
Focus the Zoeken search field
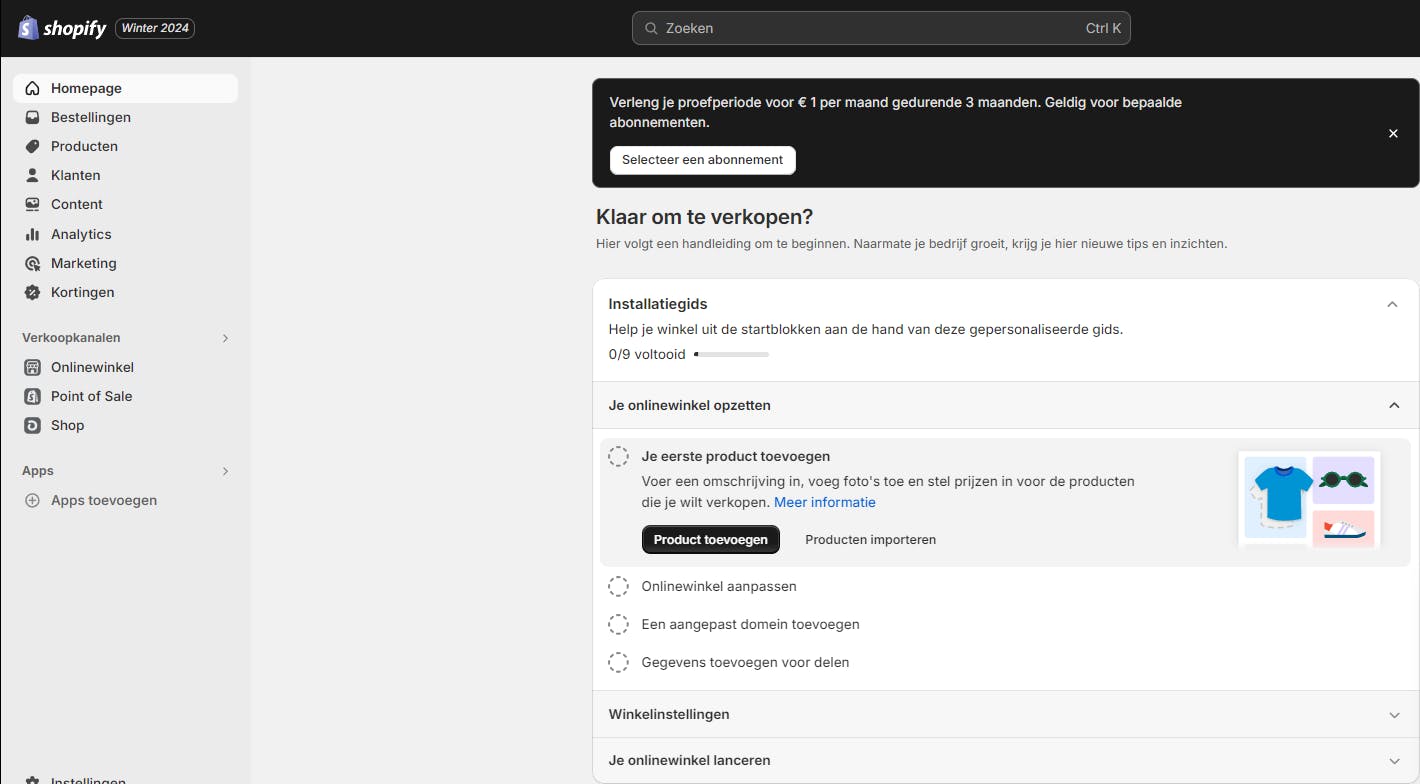880,28
